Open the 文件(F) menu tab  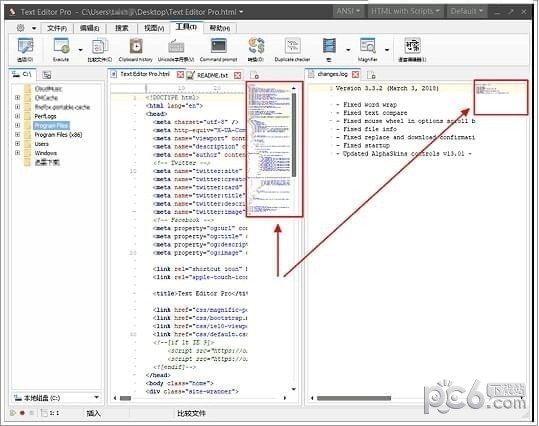(57, 28)
